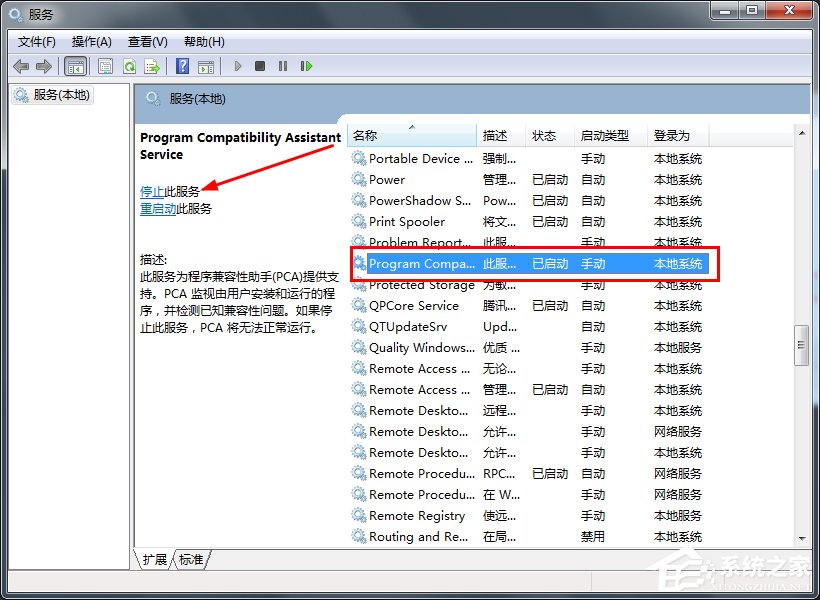Open the 查看(V) menu
This screenshot has width=820, height=600.
(146, 41)
